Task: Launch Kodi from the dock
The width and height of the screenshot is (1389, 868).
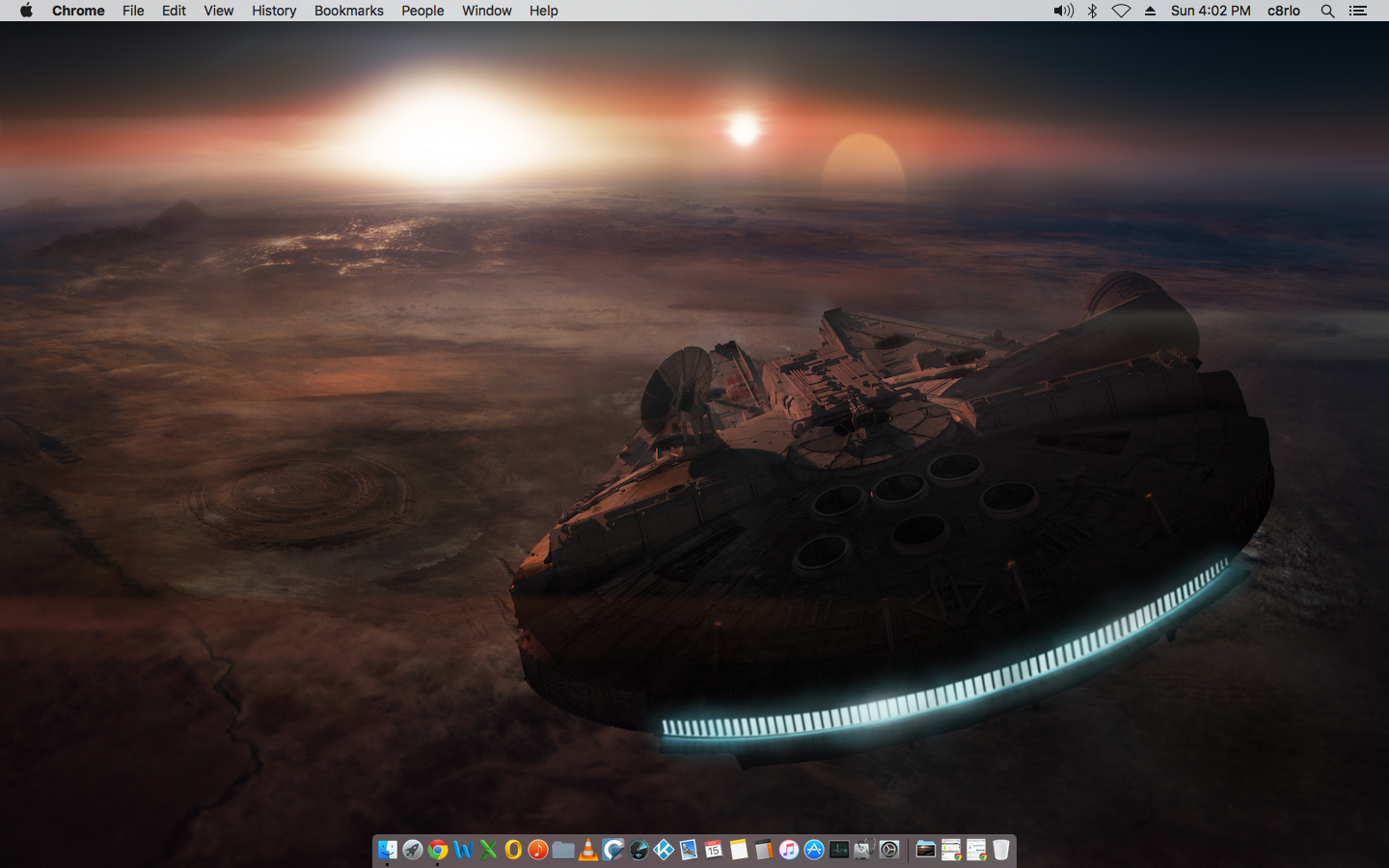Action: (x=664, y=850)
